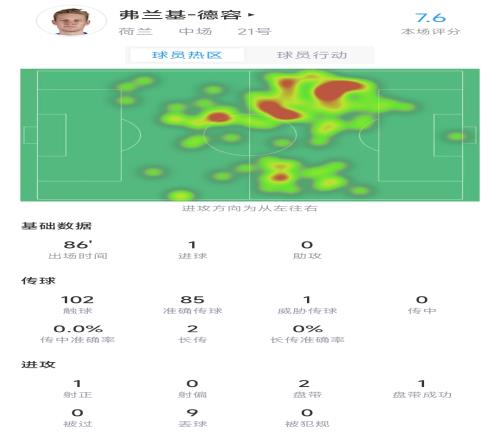Screen dimensions: 500x440
Task: Open the player avatar photo
Action: point(71,21)
